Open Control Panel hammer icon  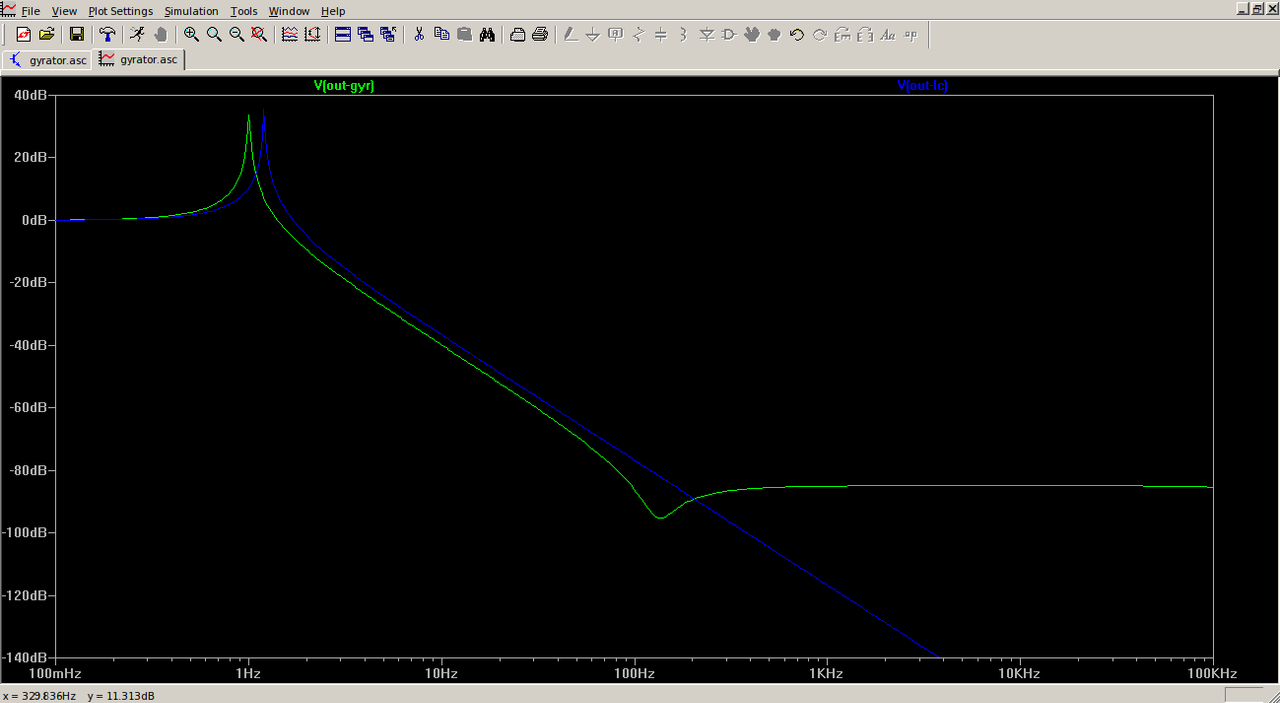[x=107, y=34]
